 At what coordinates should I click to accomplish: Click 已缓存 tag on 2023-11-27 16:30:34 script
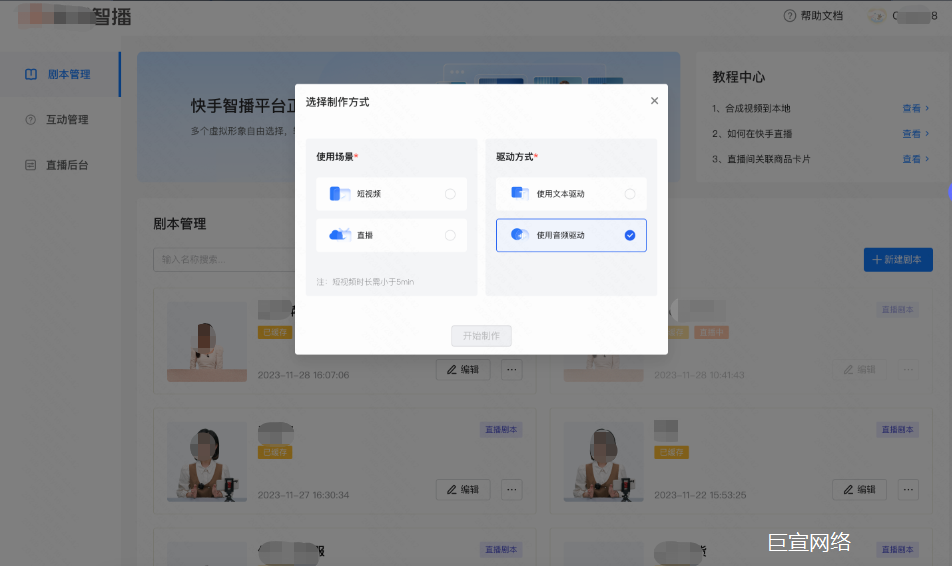(x=275, y=452)
